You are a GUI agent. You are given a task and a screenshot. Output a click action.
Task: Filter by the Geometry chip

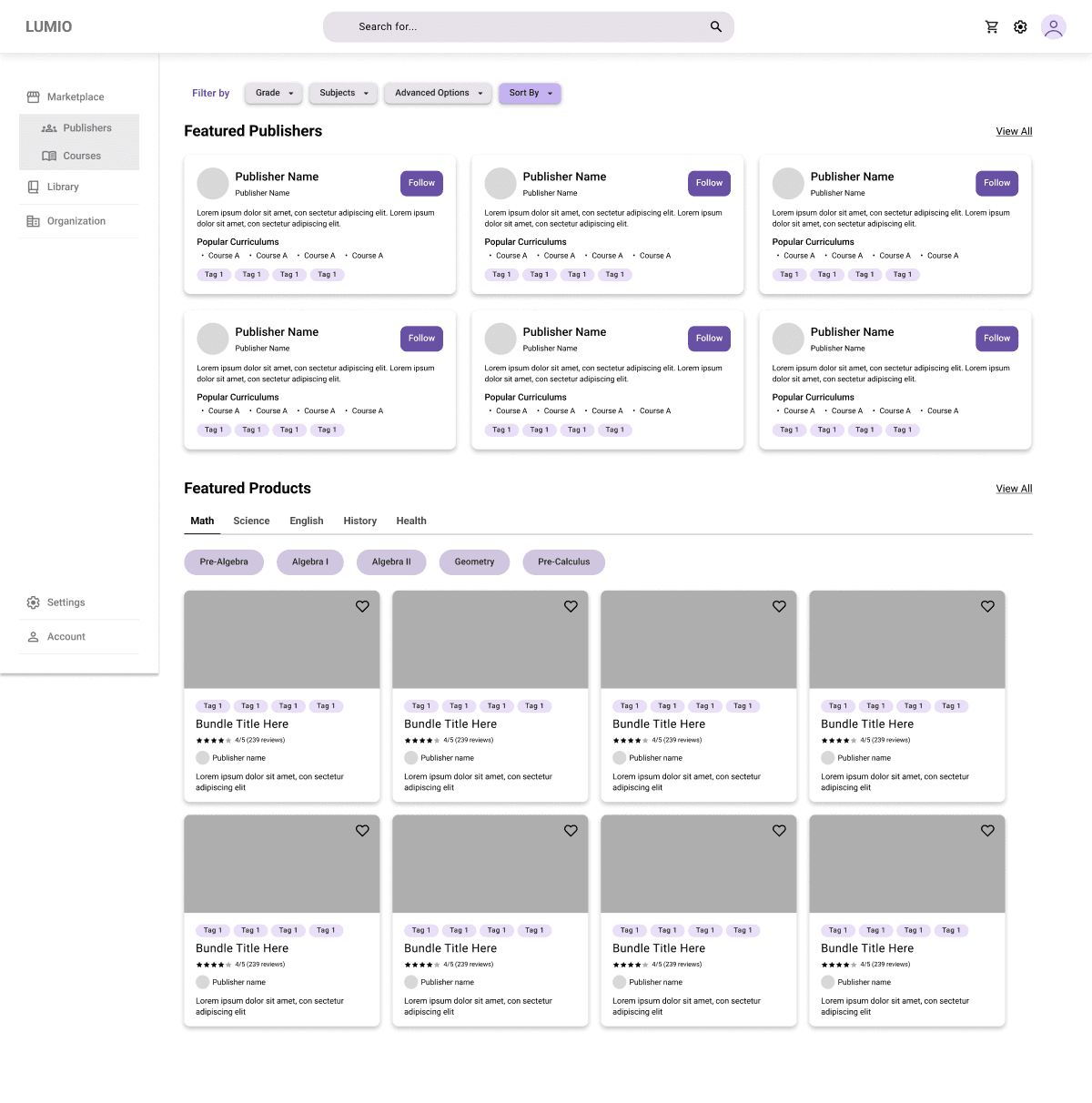[474, 562]
